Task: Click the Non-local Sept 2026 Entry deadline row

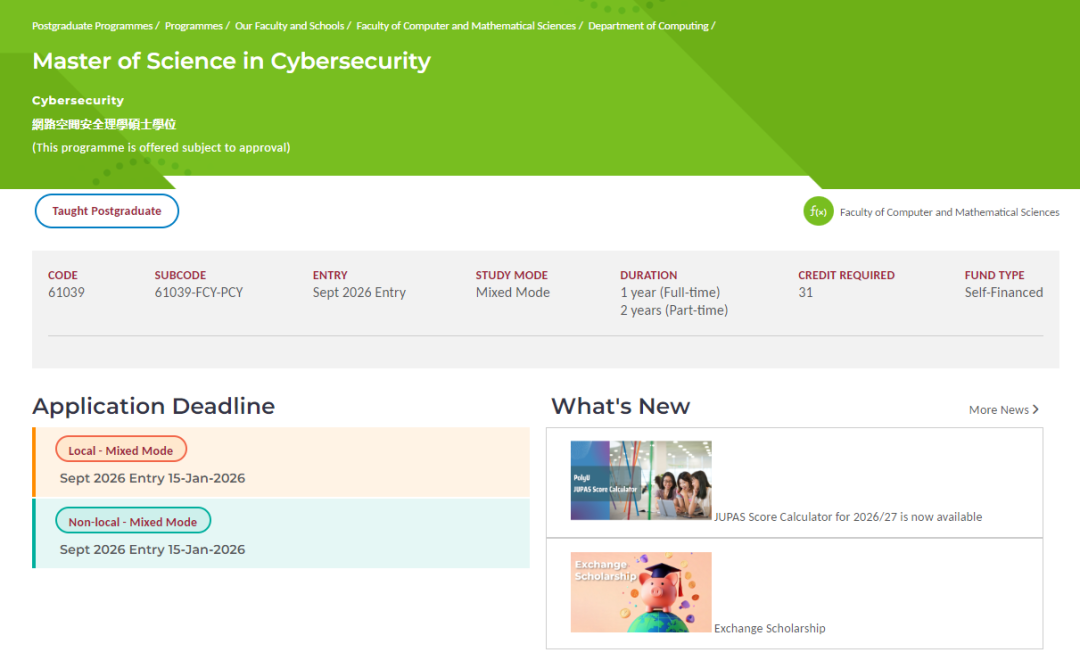Action: coord(152,549)
